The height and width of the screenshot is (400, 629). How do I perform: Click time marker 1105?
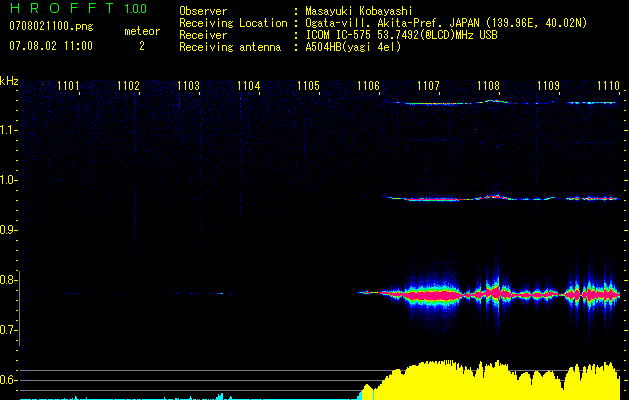point(308,85)
